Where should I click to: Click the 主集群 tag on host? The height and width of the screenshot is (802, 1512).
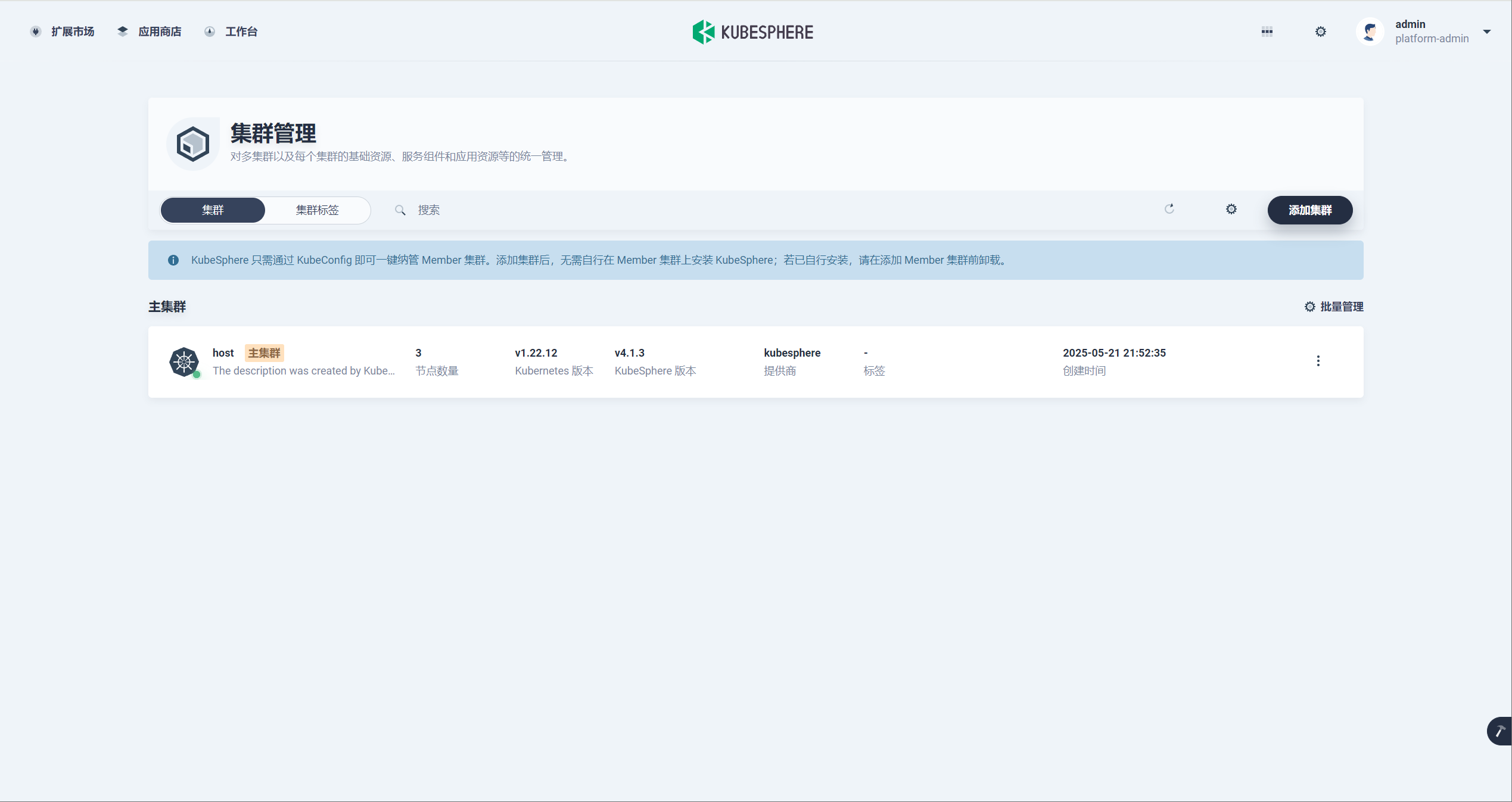coord(265,353)
